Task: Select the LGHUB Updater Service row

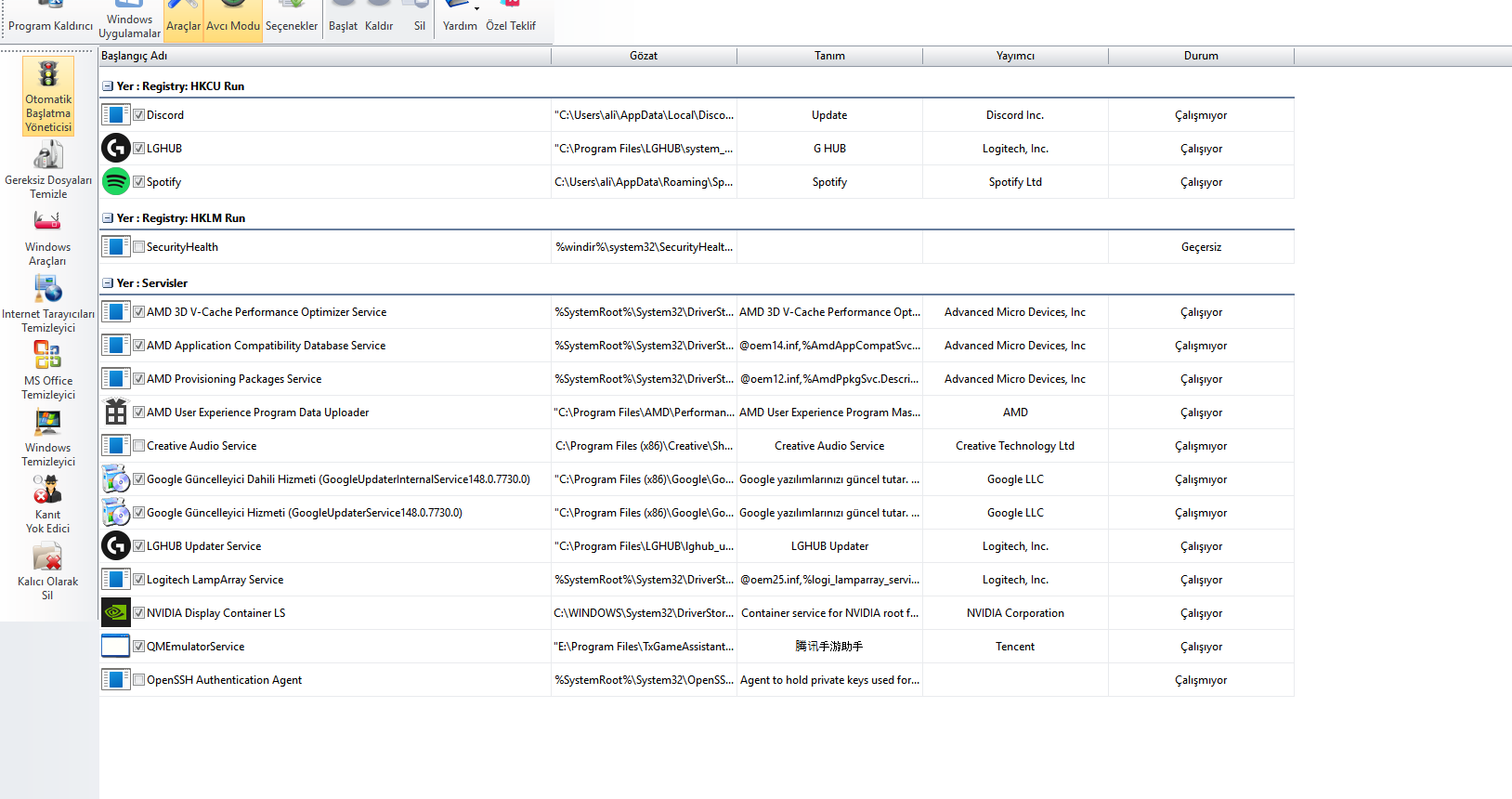Action: pos(697,546)
